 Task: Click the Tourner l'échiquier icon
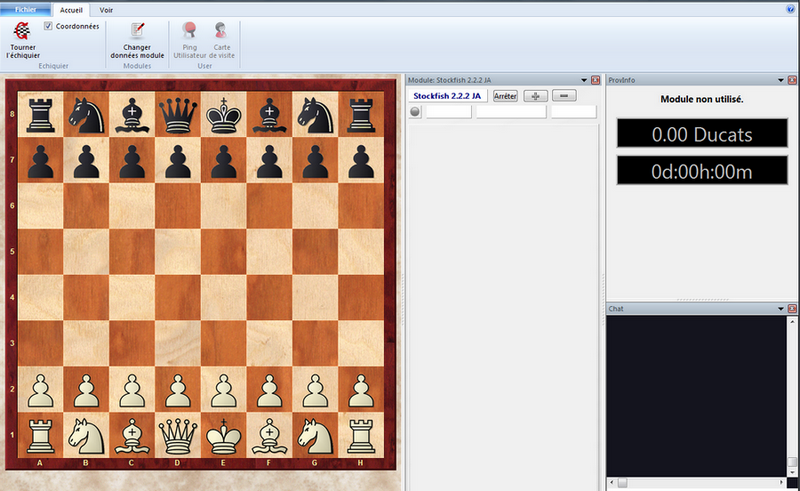[23, 32]
